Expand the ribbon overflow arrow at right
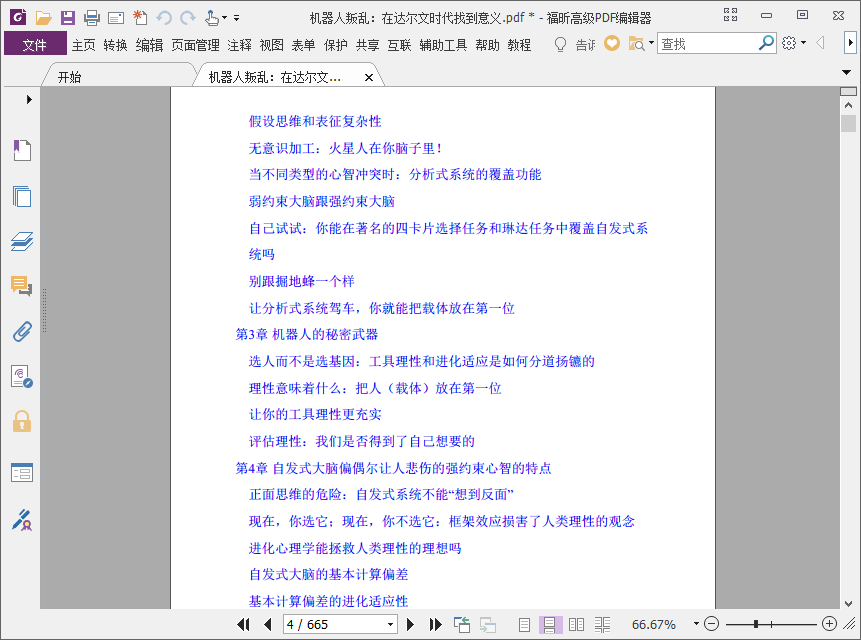This screenshot has height=640, width=861. 850,42
